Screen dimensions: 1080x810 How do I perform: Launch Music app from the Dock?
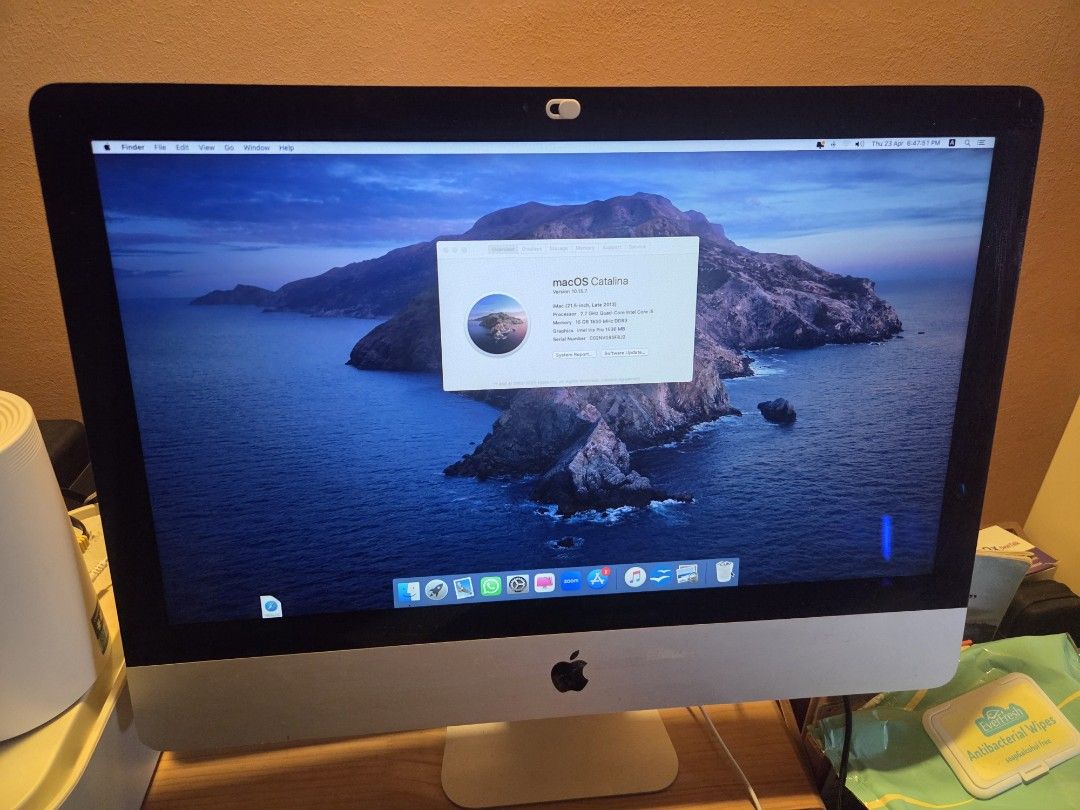(x=634, y=577)
